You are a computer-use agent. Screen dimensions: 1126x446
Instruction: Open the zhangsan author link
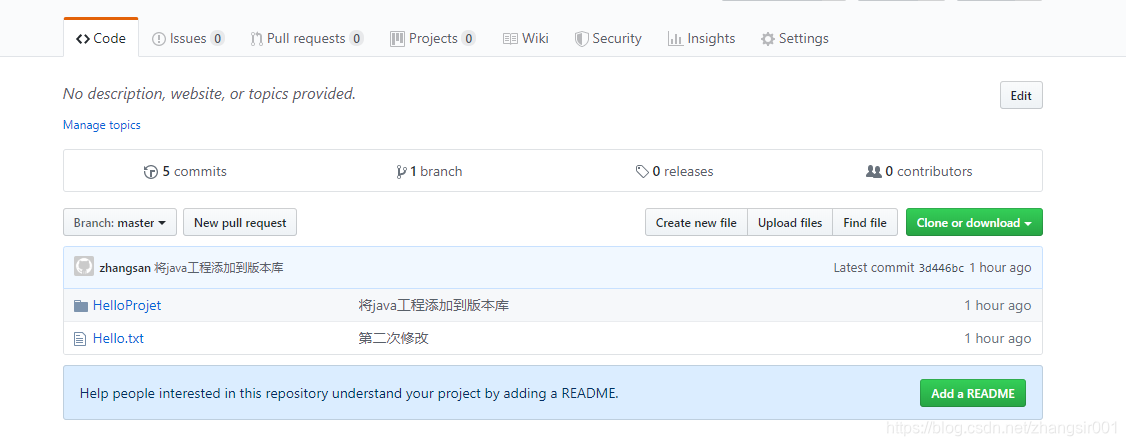(125, 268)
